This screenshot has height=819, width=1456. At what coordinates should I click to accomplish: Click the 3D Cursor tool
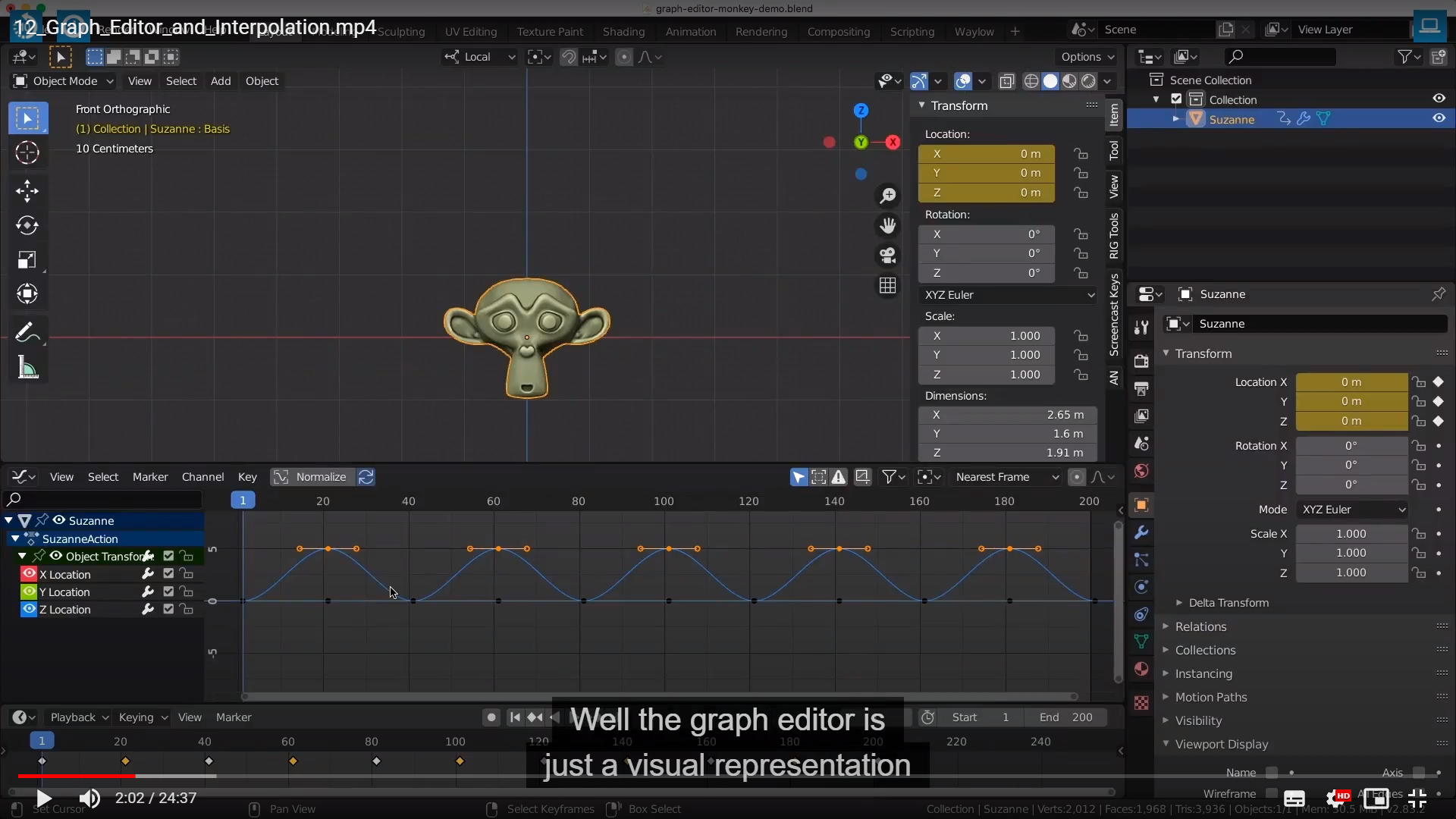tap(27, 153)
